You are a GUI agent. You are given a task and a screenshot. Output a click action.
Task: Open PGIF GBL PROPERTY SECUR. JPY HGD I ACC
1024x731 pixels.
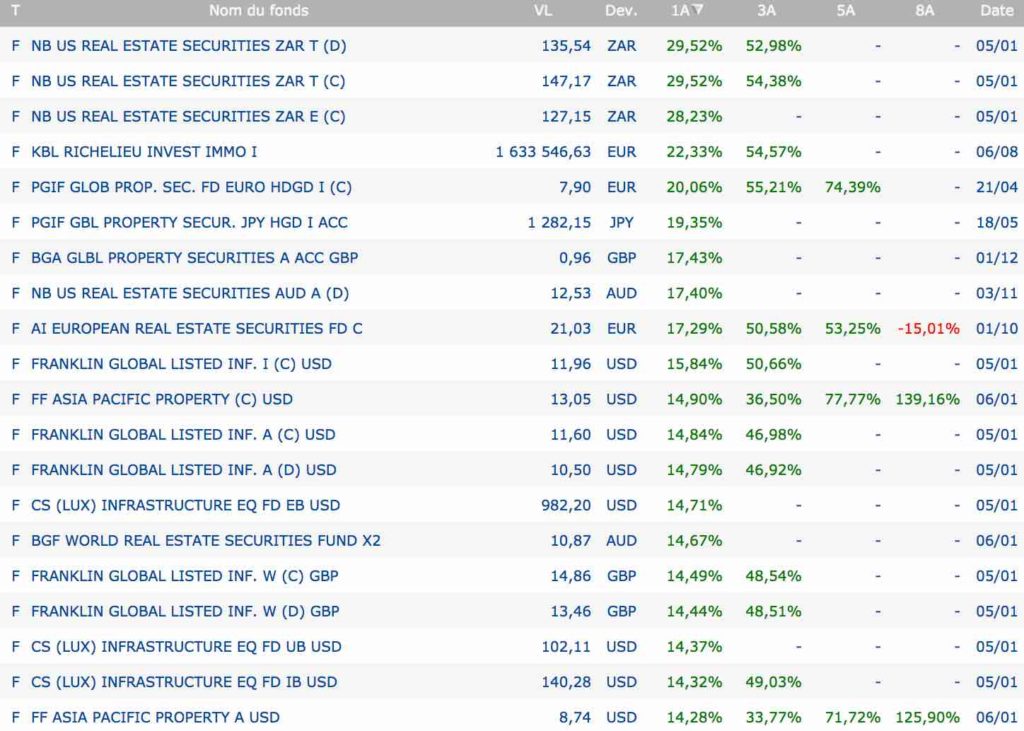[x=189, y=222]
